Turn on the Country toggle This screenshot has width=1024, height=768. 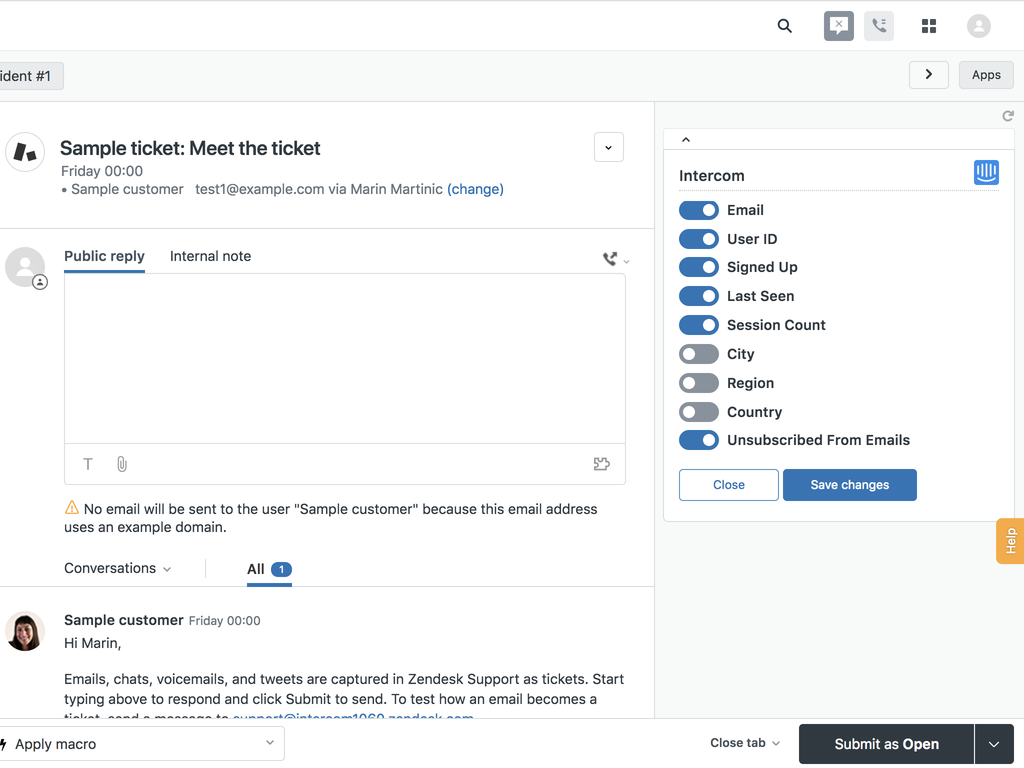pos(698,412)
